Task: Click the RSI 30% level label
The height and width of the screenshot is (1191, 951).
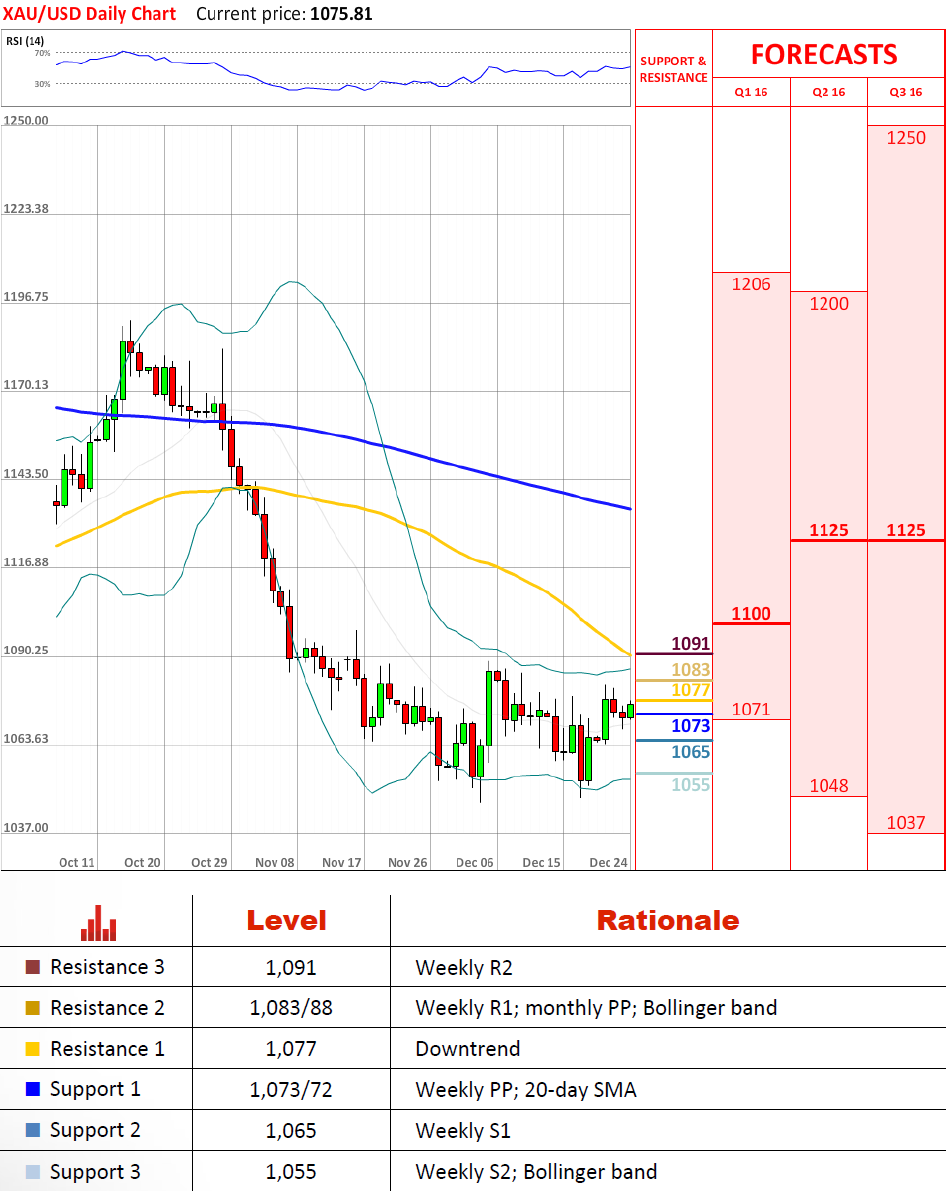Action: [43, 84]
